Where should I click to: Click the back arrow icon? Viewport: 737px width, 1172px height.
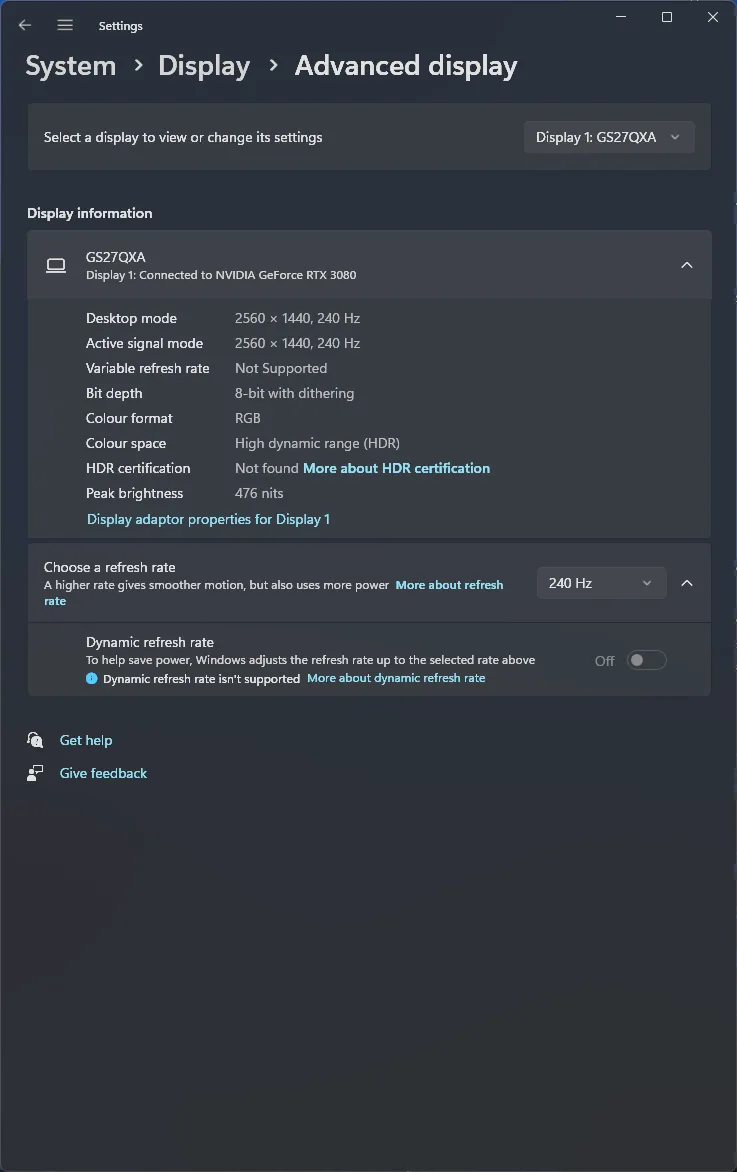(x=25, y=25)
